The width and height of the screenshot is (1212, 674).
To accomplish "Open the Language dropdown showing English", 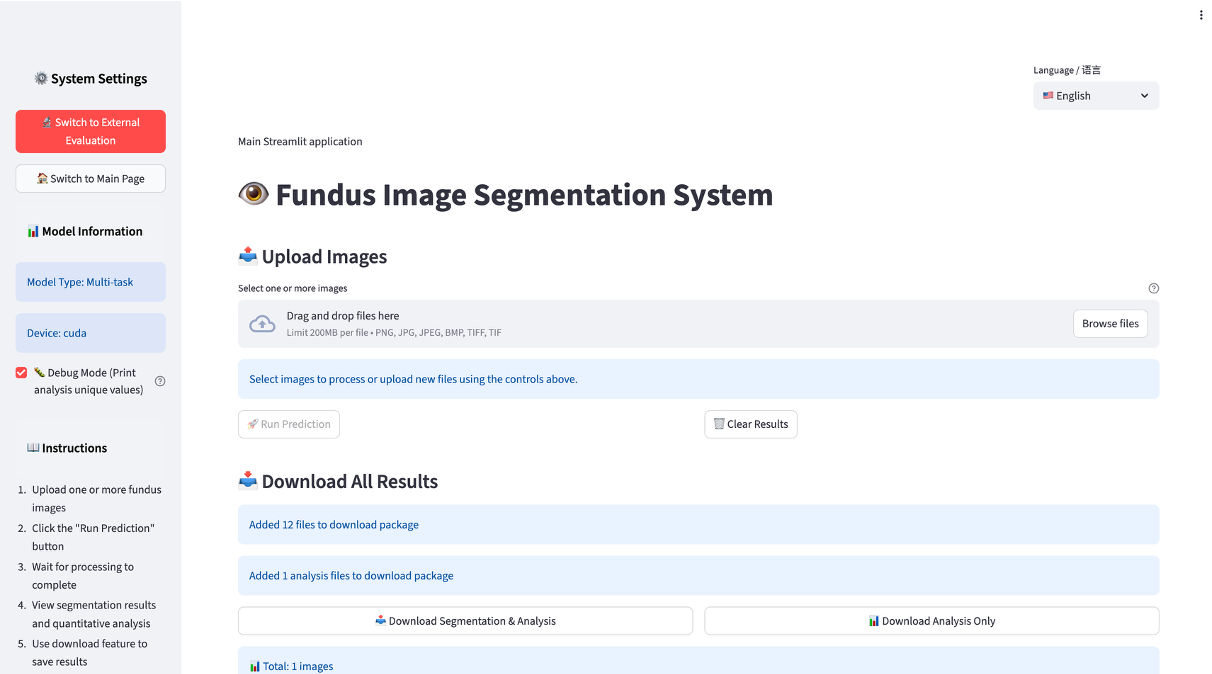I will pyautogui.click(x=1095, y=96).
